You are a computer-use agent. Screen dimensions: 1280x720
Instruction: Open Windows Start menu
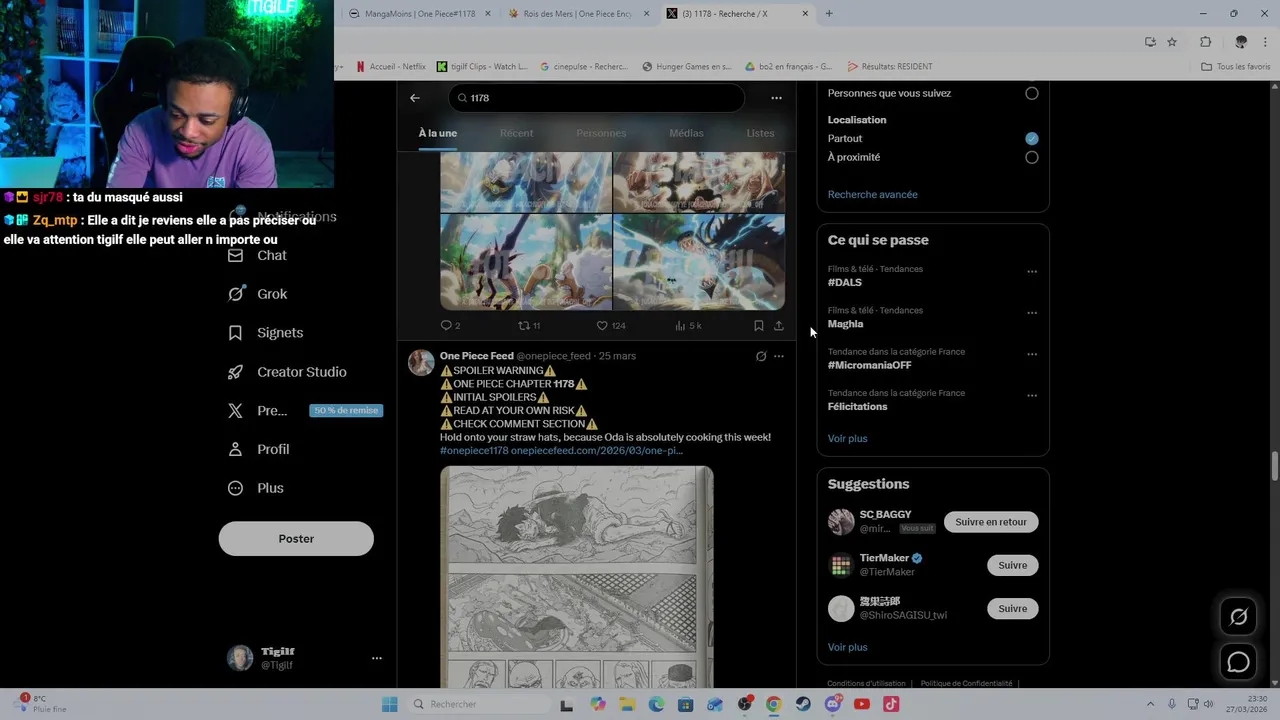pyautogui.click(x=389, y=704)
